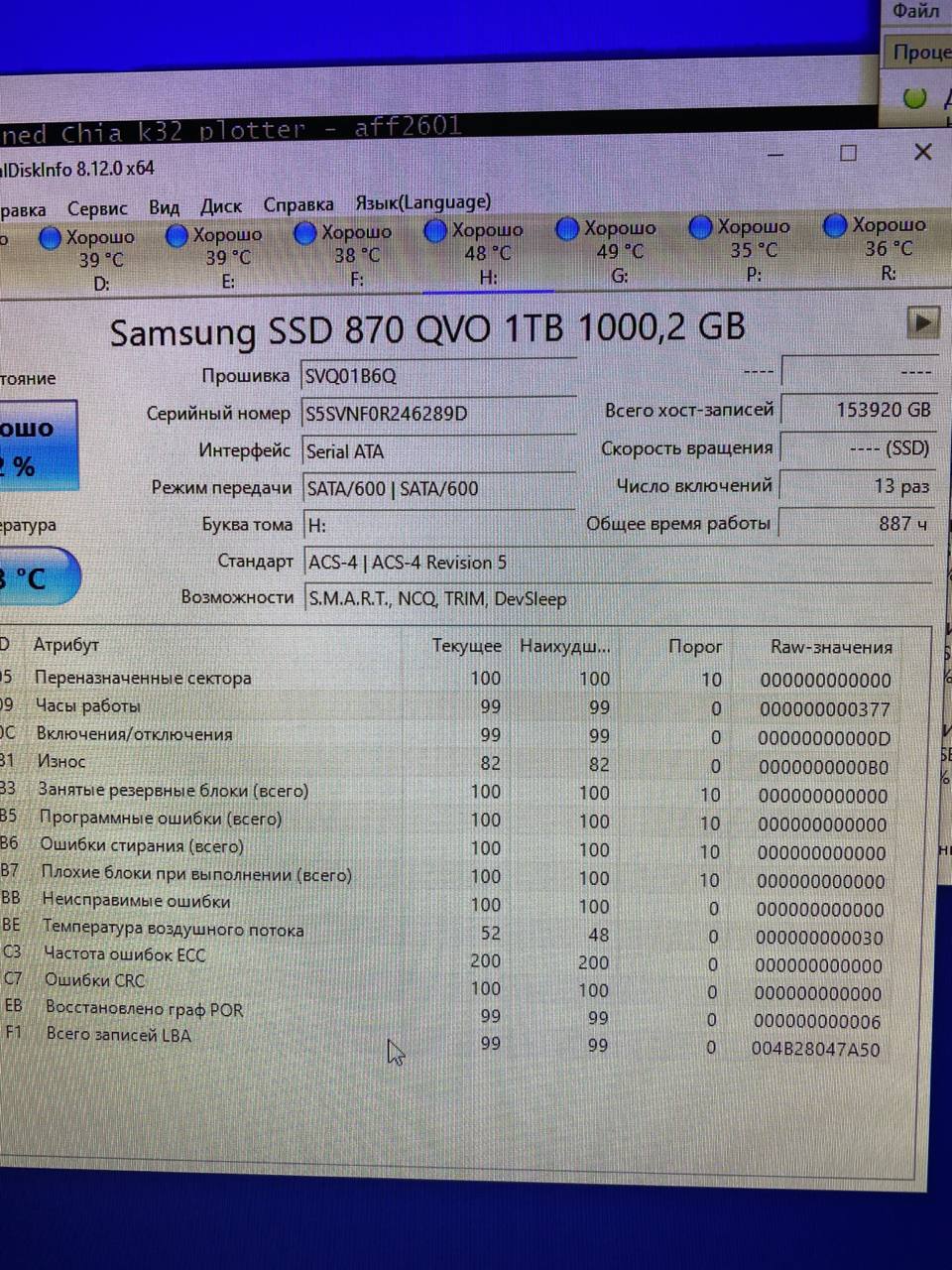Click the health status button Хорошо

point(38,445)
